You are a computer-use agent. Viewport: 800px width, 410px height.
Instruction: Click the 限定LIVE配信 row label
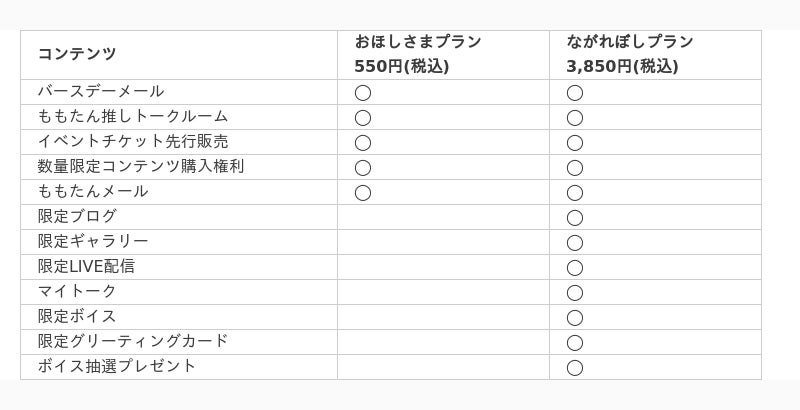click(86, 266)
